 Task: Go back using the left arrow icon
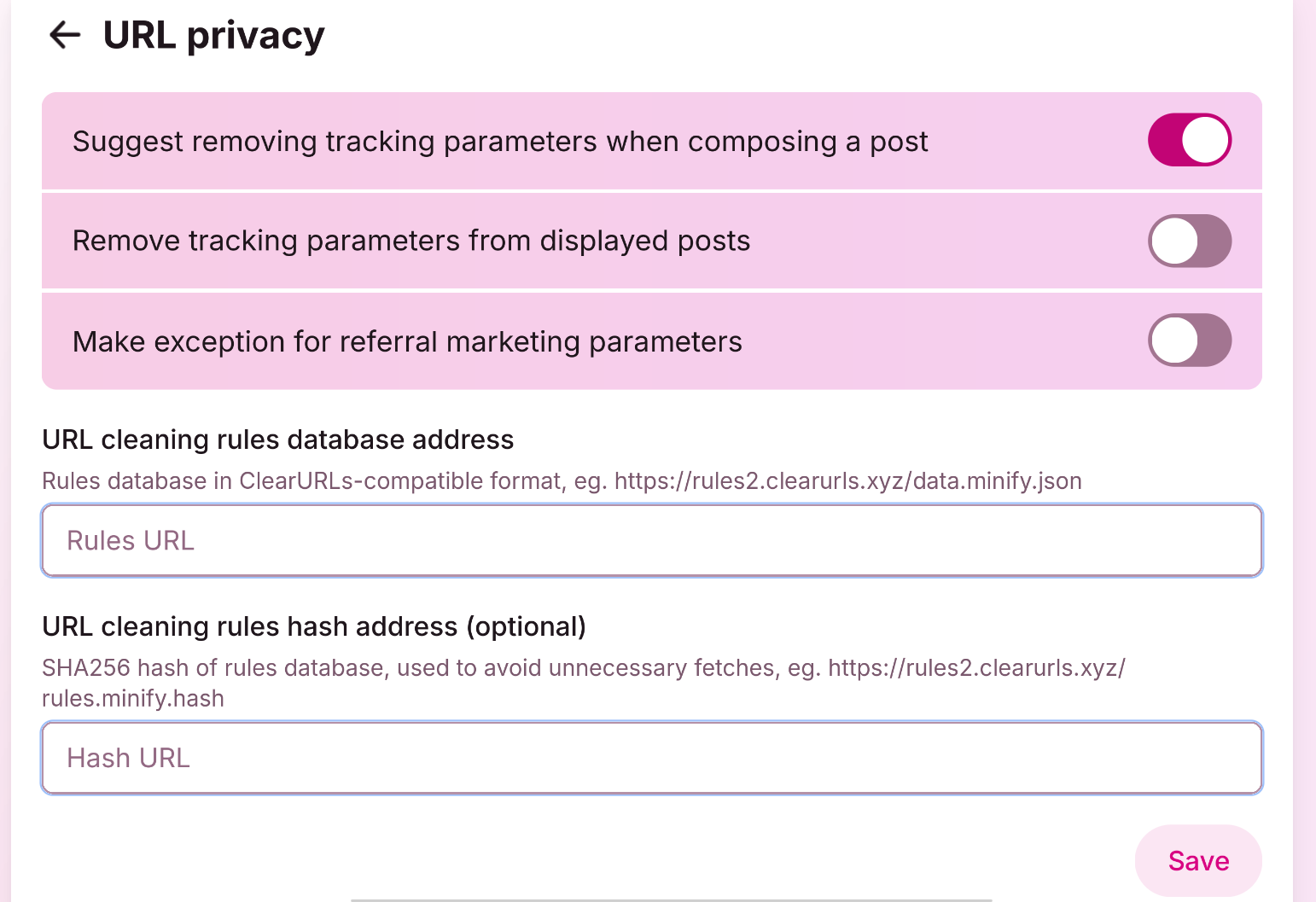(x=65, y=35)
